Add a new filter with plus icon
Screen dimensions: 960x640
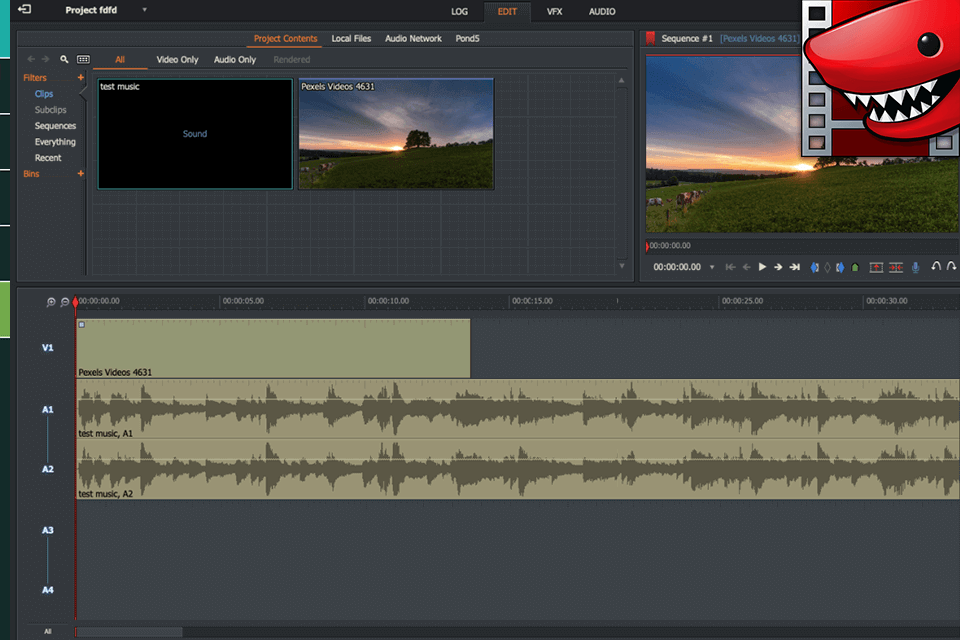click(x=80, y=78)
